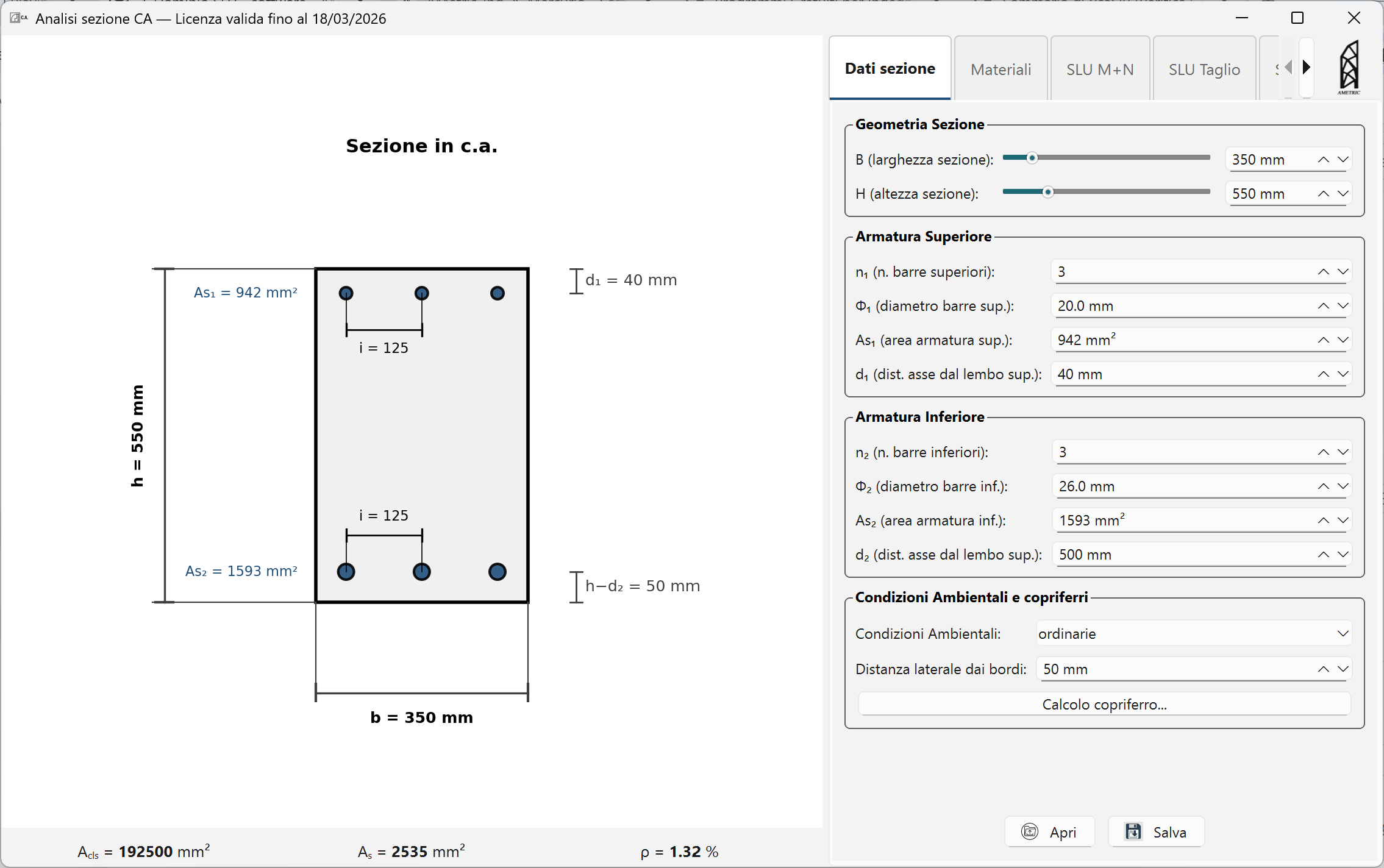Screen dimensions: 1384x868
Task: Increase B larghezza sezione with up arrow
Action: click(x=1323, y=160)
